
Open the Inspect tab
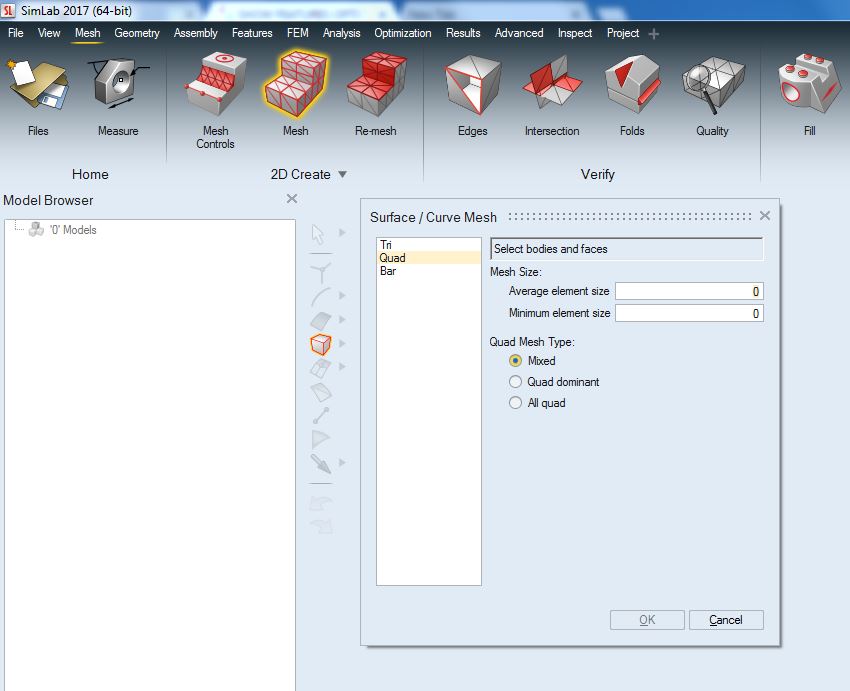[575, 33]
